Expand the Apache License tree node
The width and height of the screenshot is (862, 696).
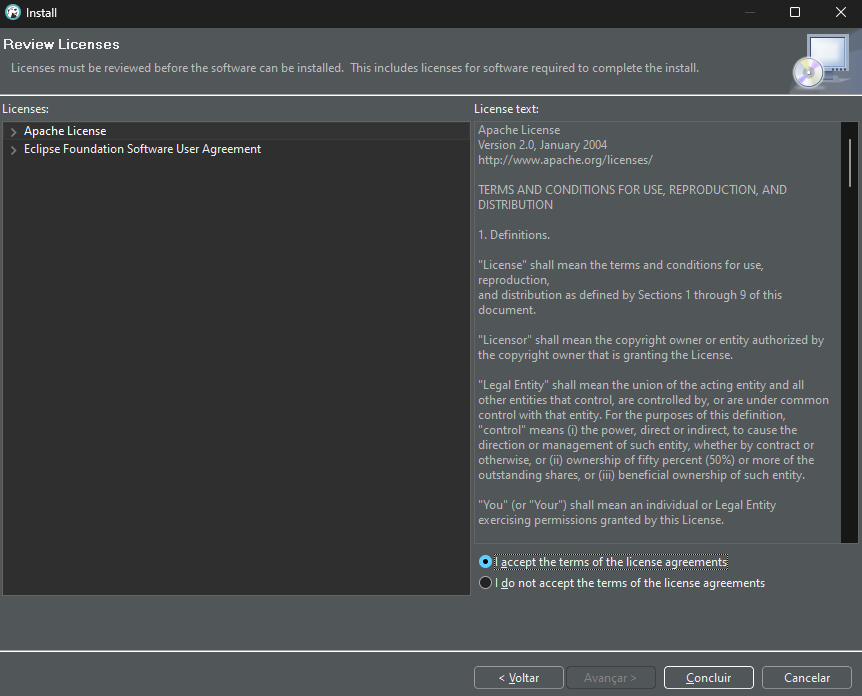pyautogui.click(x=14, y=131)
